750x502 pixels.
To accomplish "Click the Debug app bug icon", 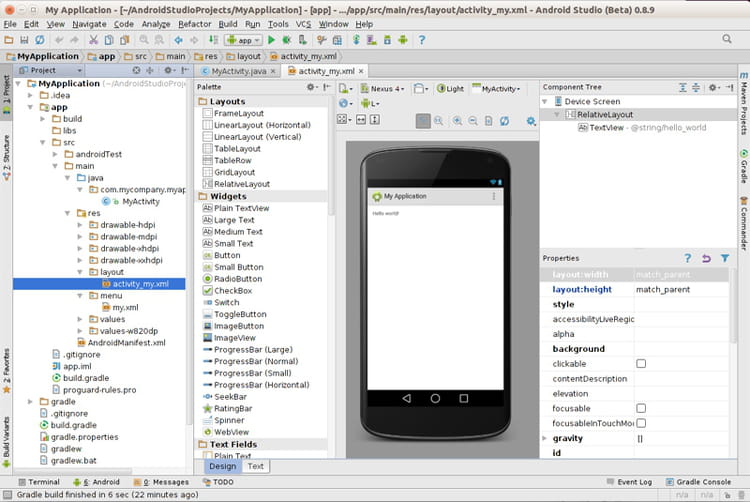I will tap(287, 40).
